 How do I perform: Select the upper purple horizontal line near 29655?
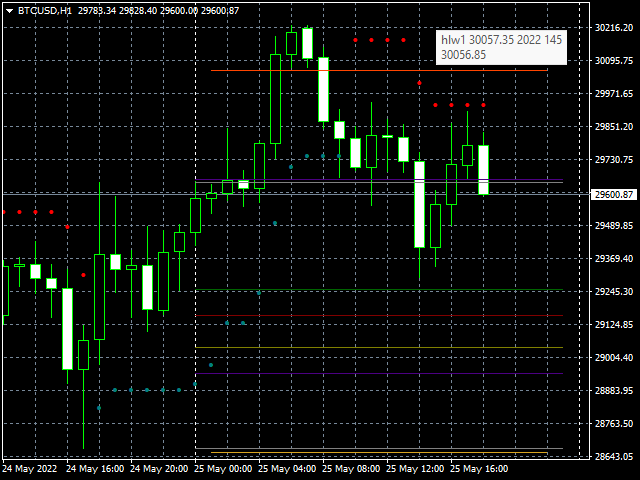(x=379, y=180)
